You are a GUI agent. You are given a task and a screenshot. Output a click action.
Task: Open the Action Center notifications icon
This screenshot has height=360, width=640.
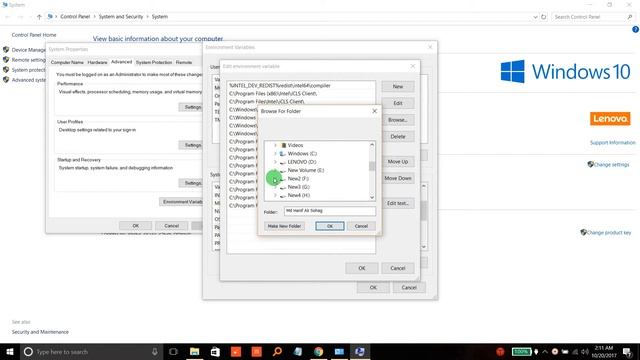[x=628, y=351]
